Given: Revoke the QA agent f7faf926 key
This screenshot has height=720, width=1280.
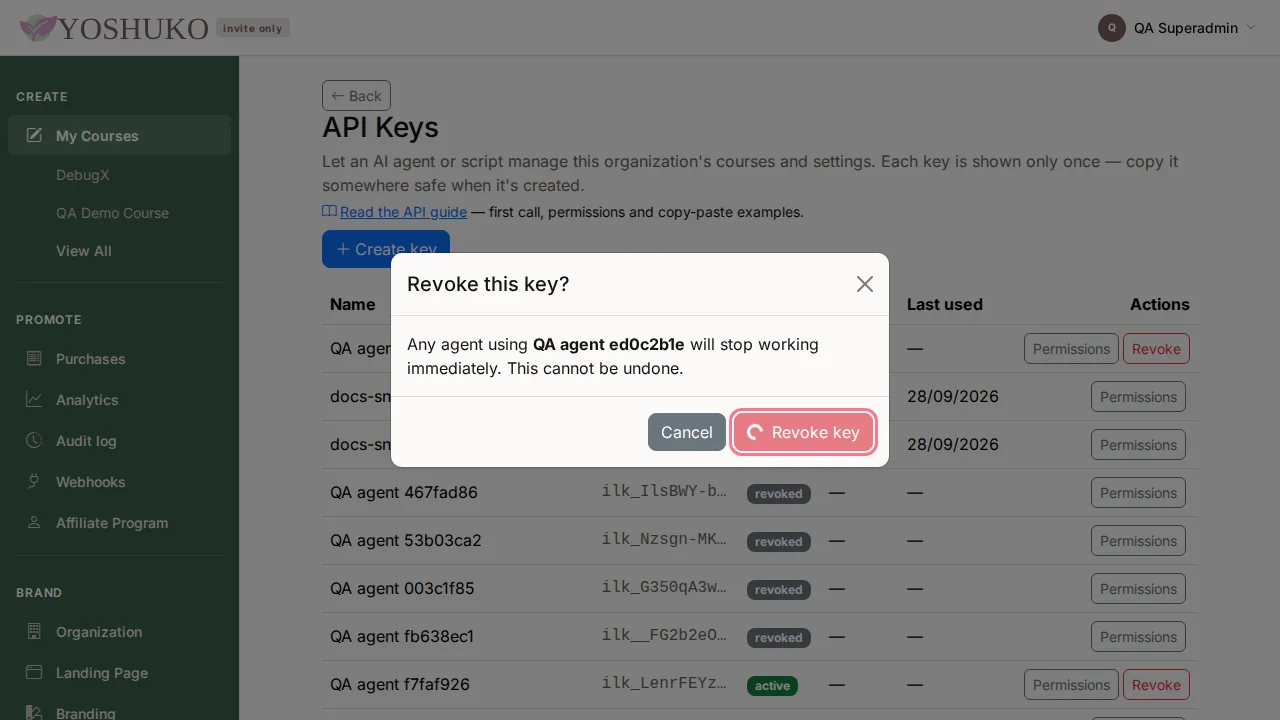Looking at the screenshot, I should (1156, 685).
